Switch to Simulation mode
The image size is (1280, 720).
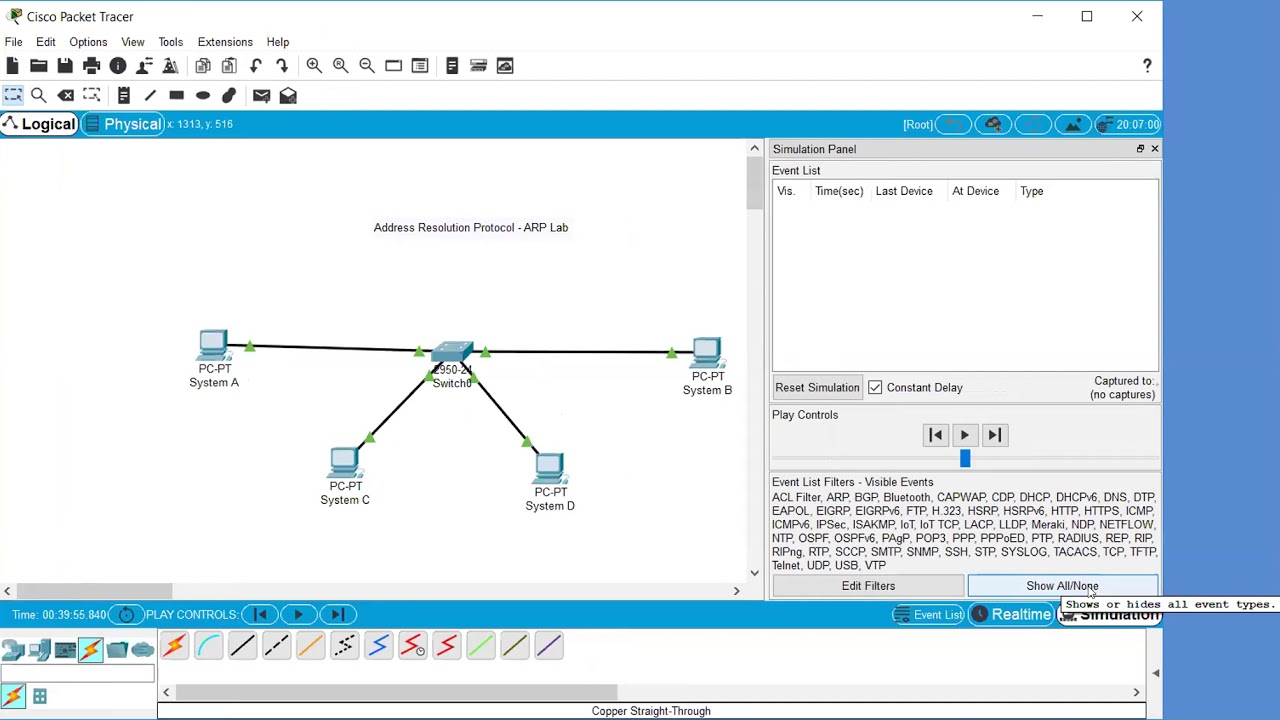[x=1109, y=615]
